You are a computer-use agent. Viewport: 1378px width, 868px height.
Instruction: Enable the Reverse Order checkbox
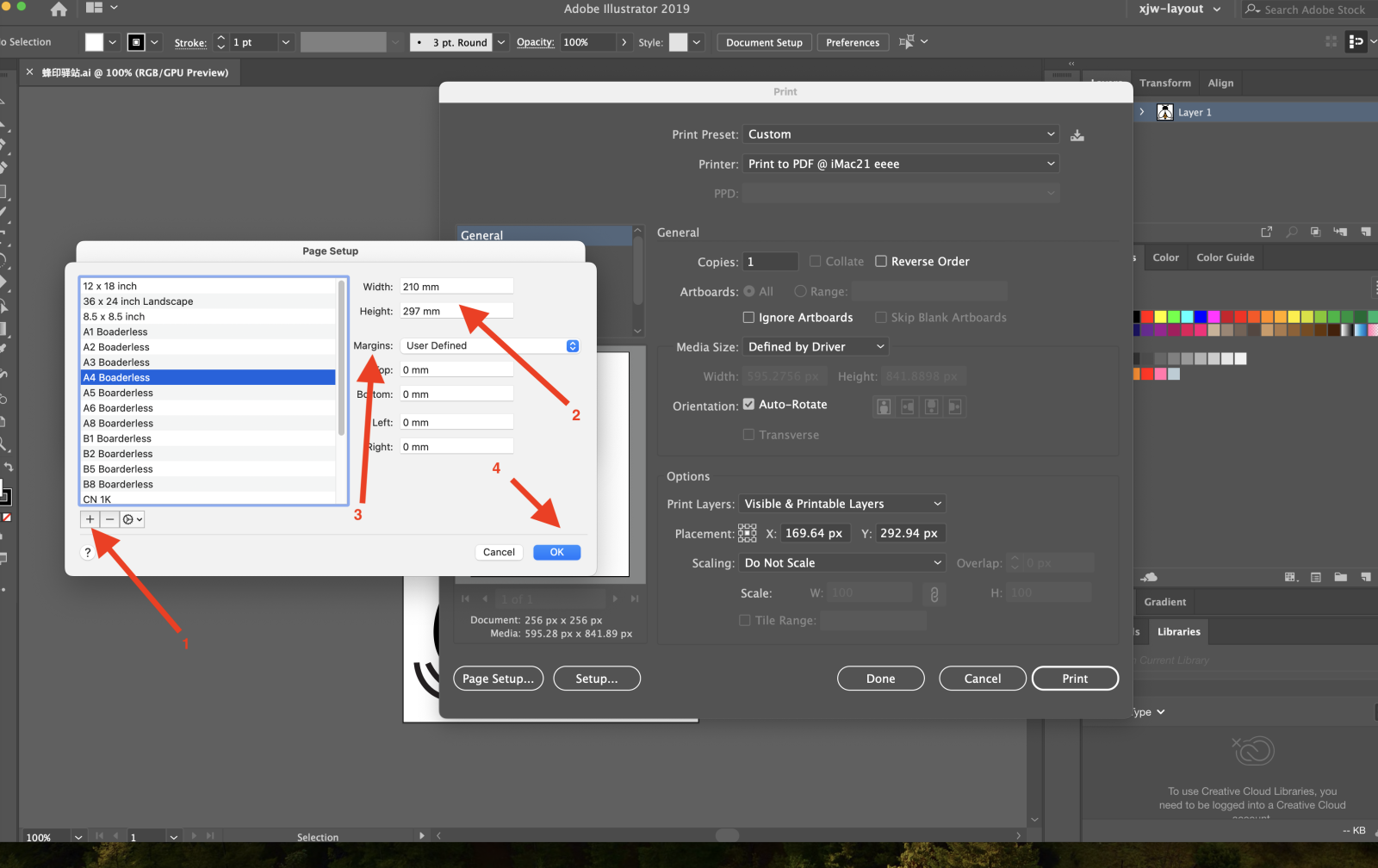point(881,261)
